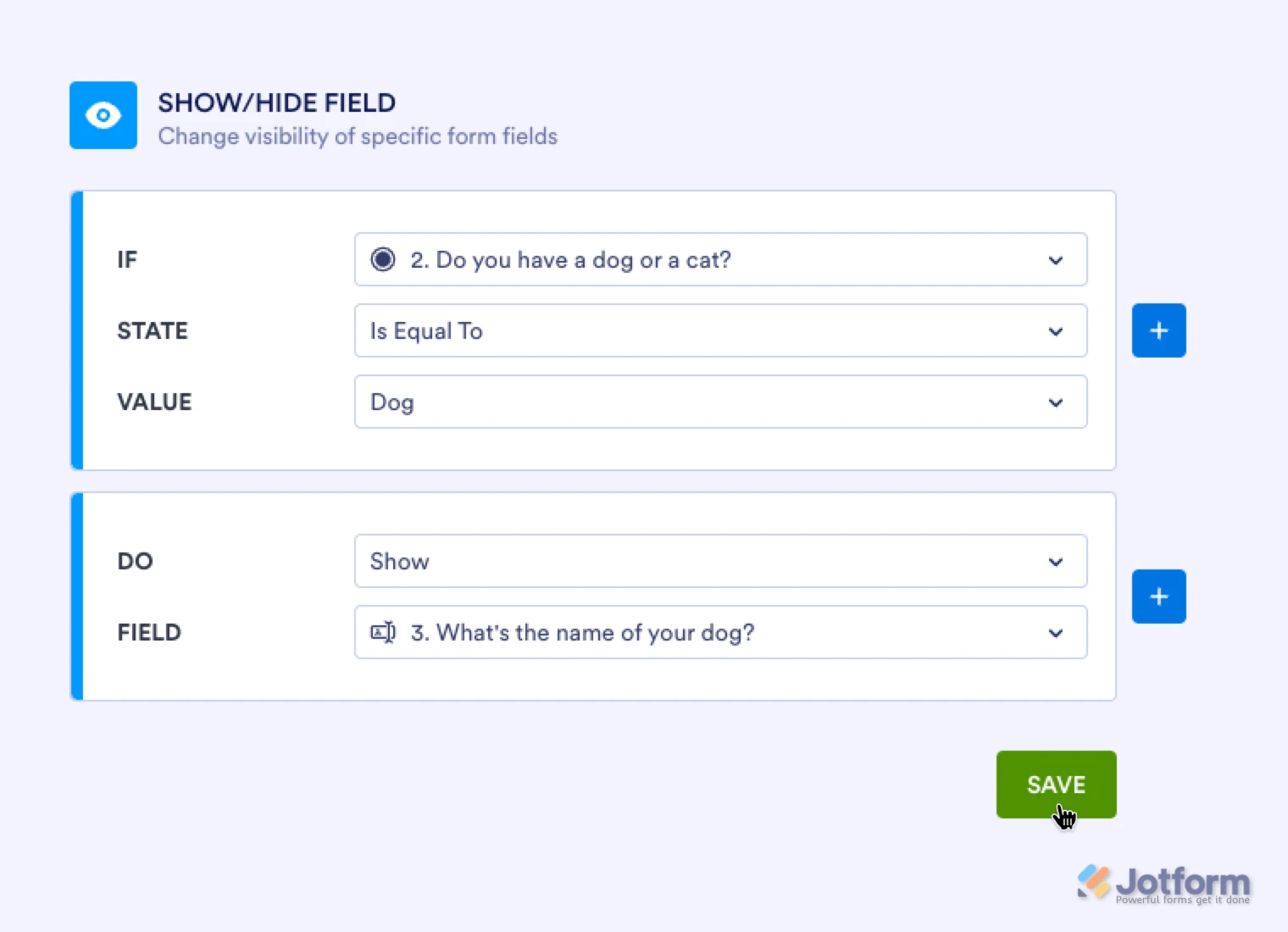Click the radio button icon inside the IF dropdown
1288x932 pixels.
click(x=383, y=260)
